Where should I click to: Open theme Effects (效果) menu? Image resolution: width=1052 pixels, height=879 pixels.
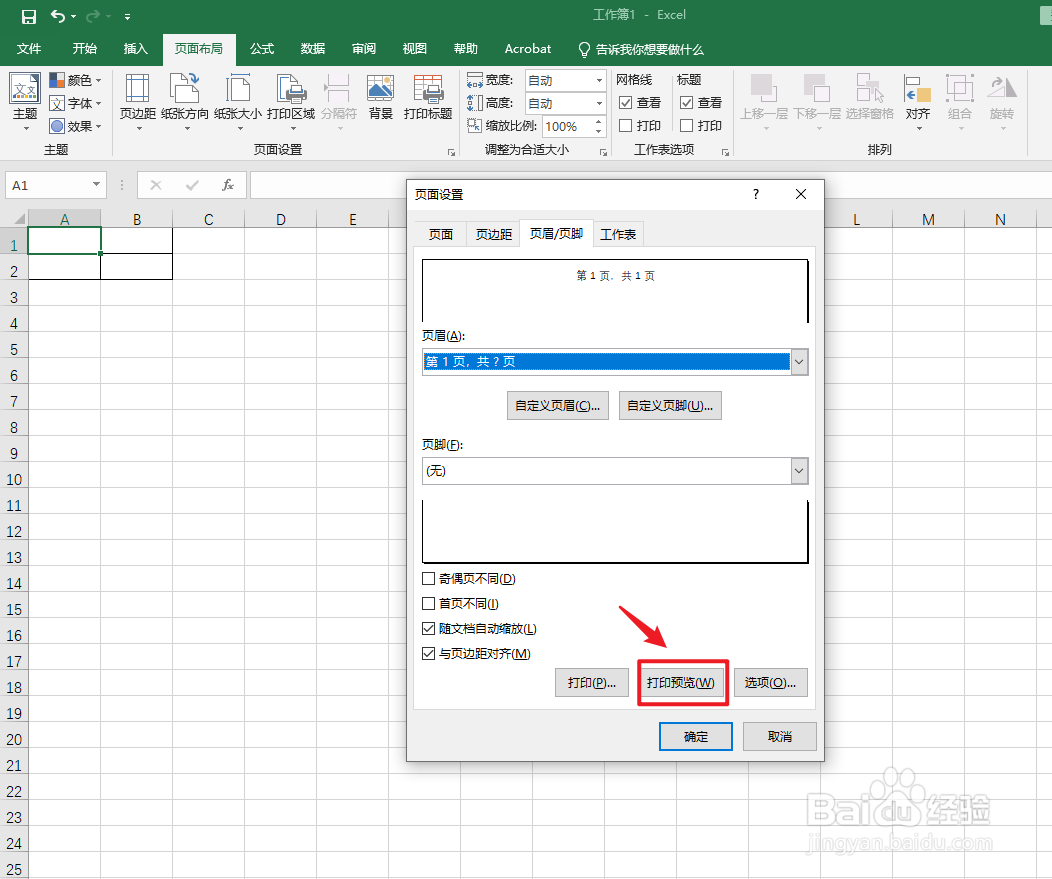75,126
